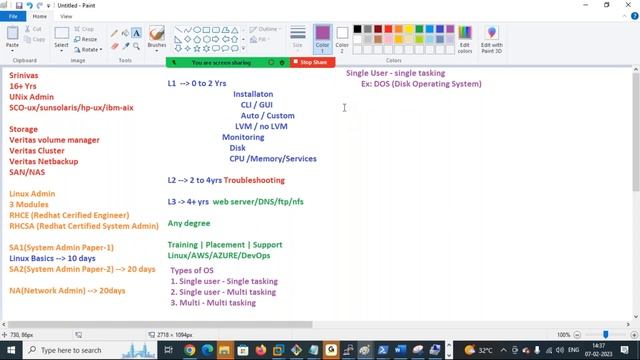Expand the Brushes dropdown arrow
This screenshot has width=640, height=360.
tap(157, 51)
